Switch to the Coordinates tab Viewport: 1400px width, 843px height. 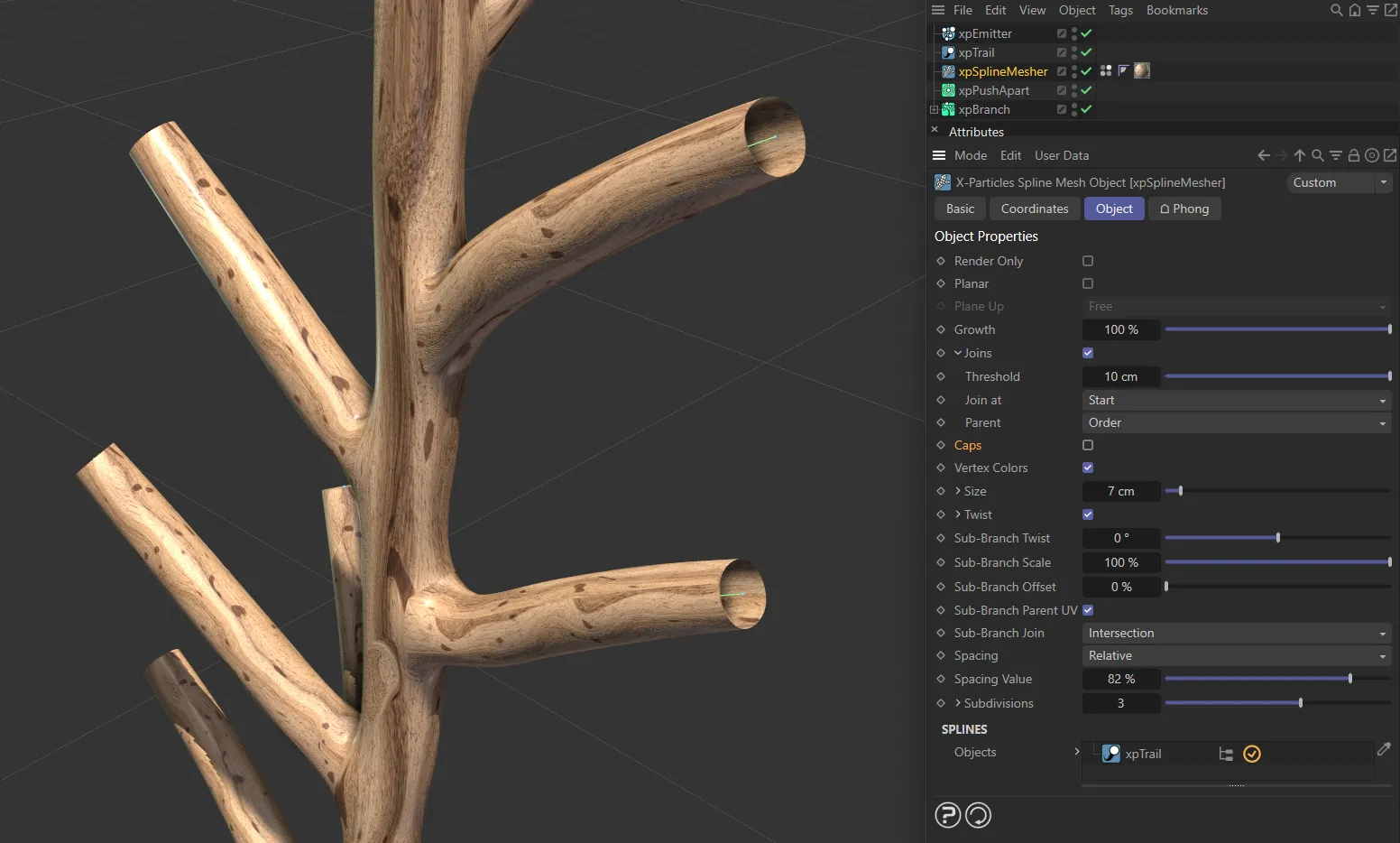tap(1034, 208)
